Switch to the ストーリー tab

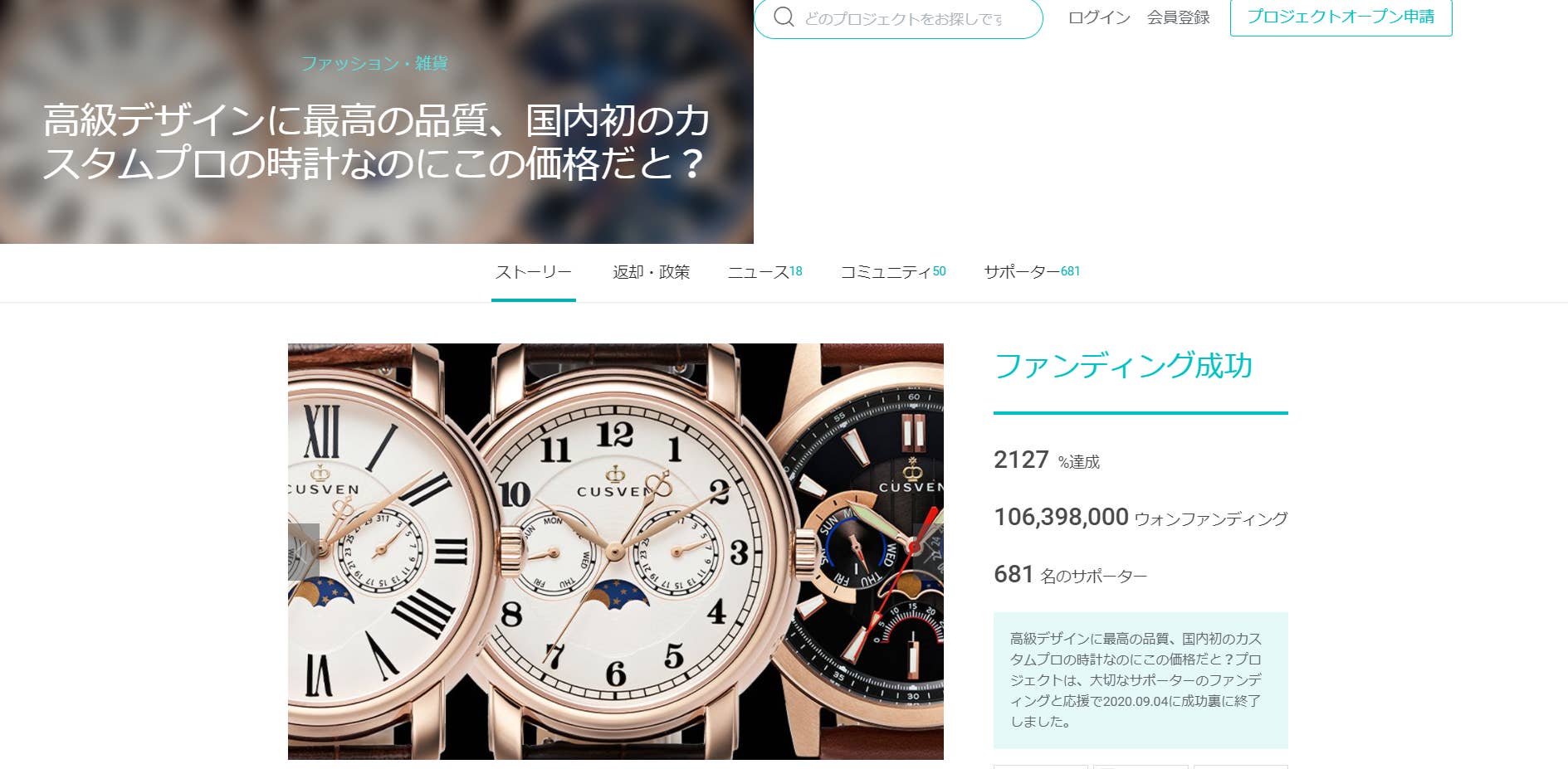click(x=533, y=272)
